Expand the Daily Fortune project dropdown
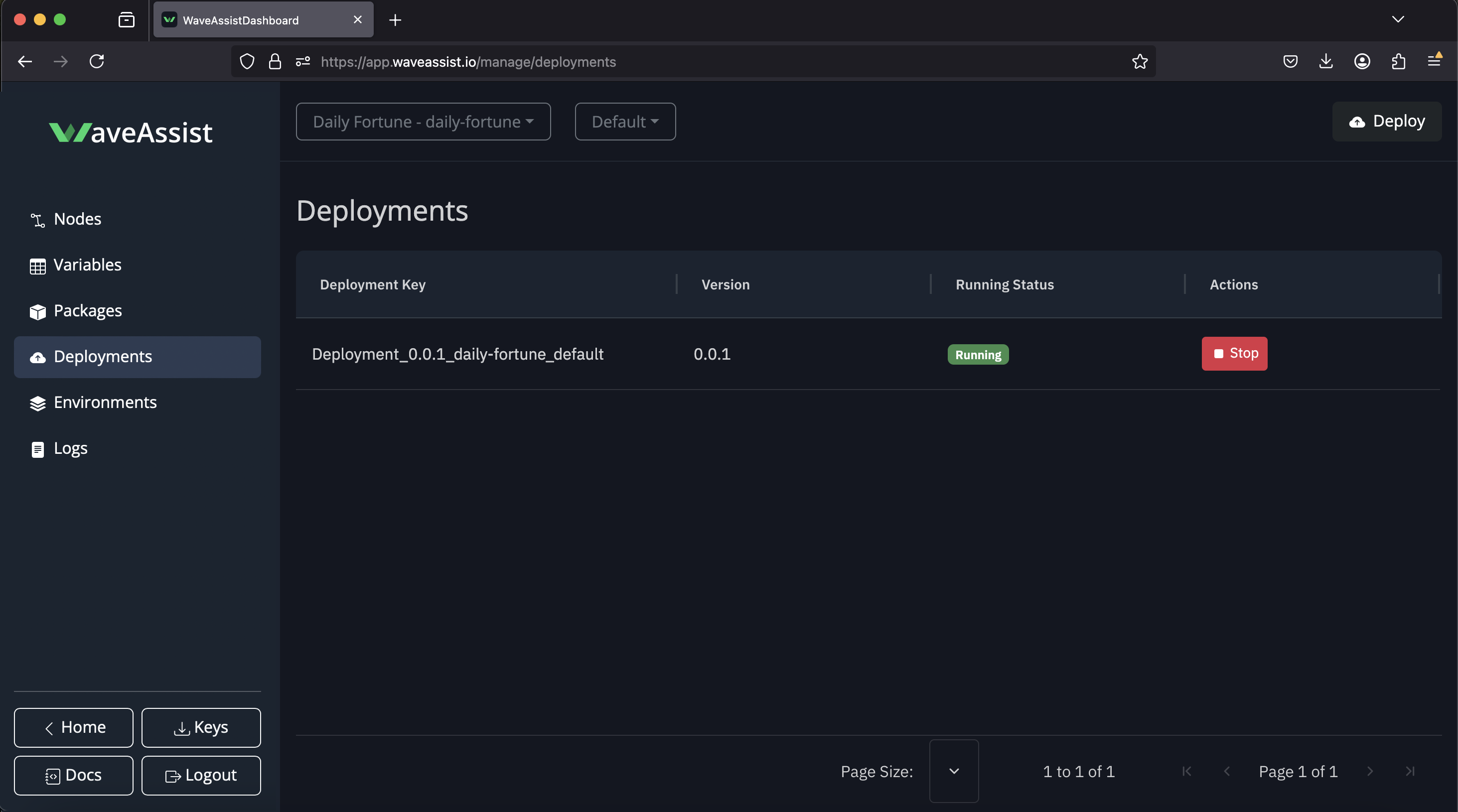This screenshot has height=812, width=1458. click(423, 122)
